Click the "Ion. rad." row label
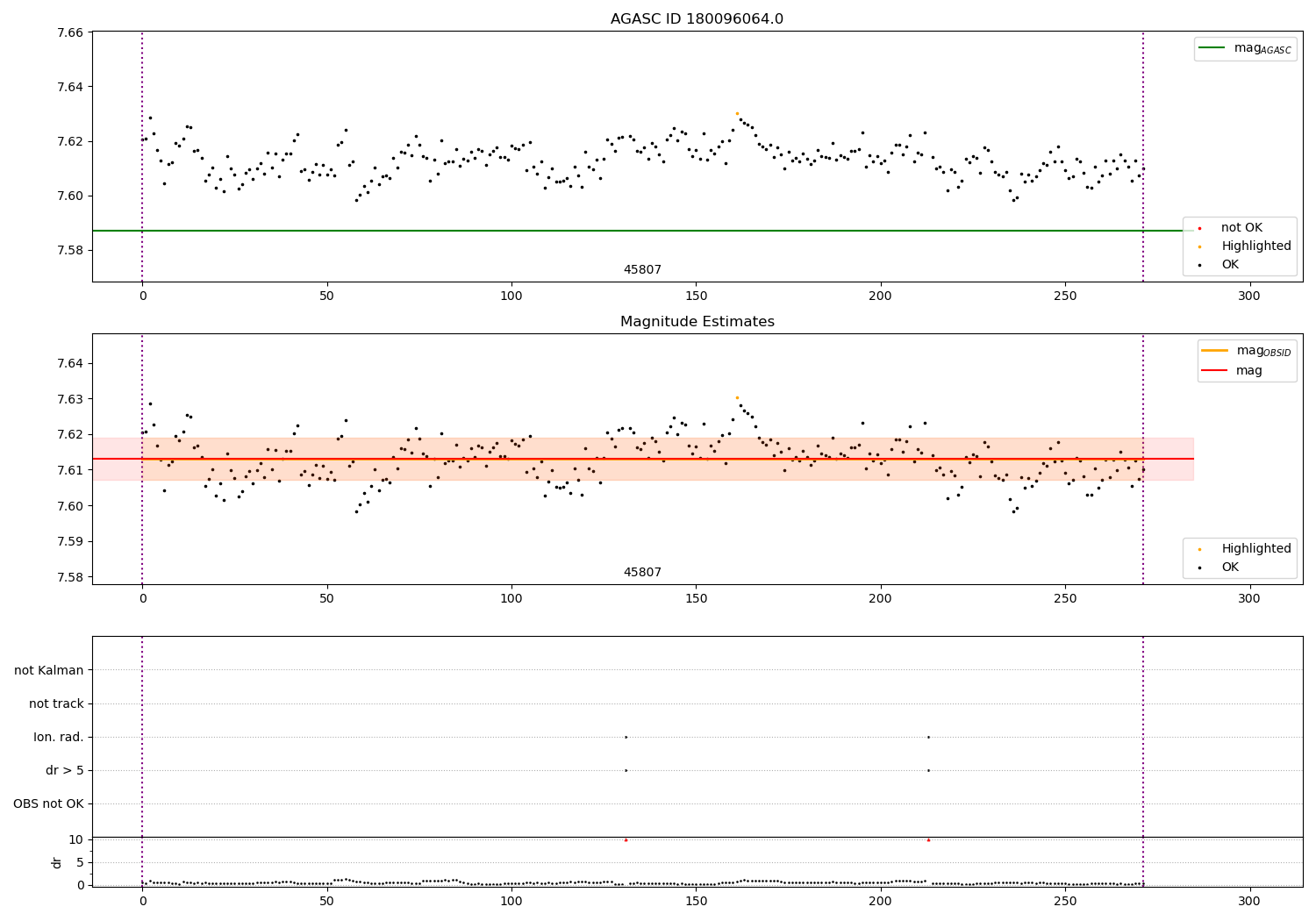Viewport: 1316px width, 921px height. point(59,737)
